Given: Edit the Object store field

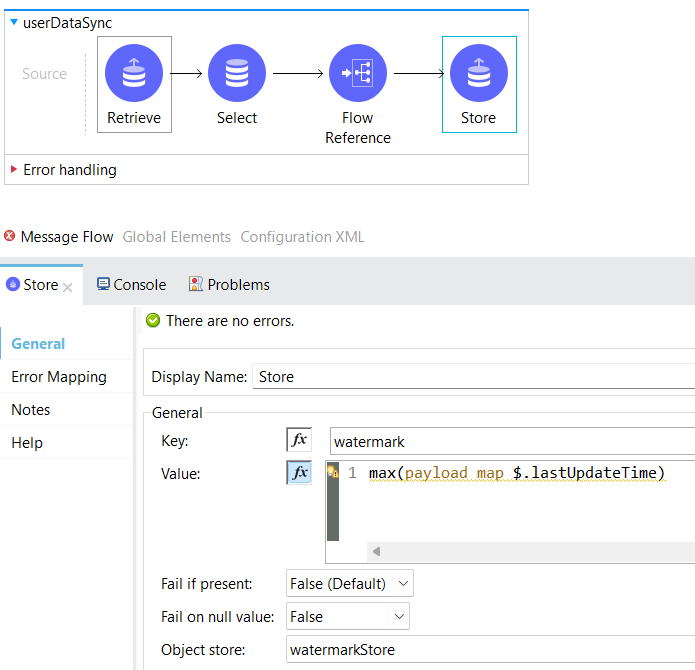Looking at the screenshot, I should (x=490, y=650).
